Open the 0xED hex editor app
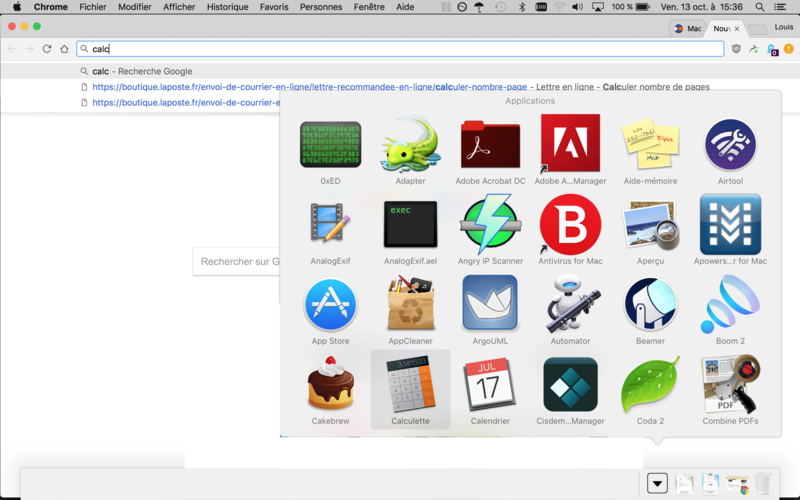The image size is (800, 500). [330, 145]
